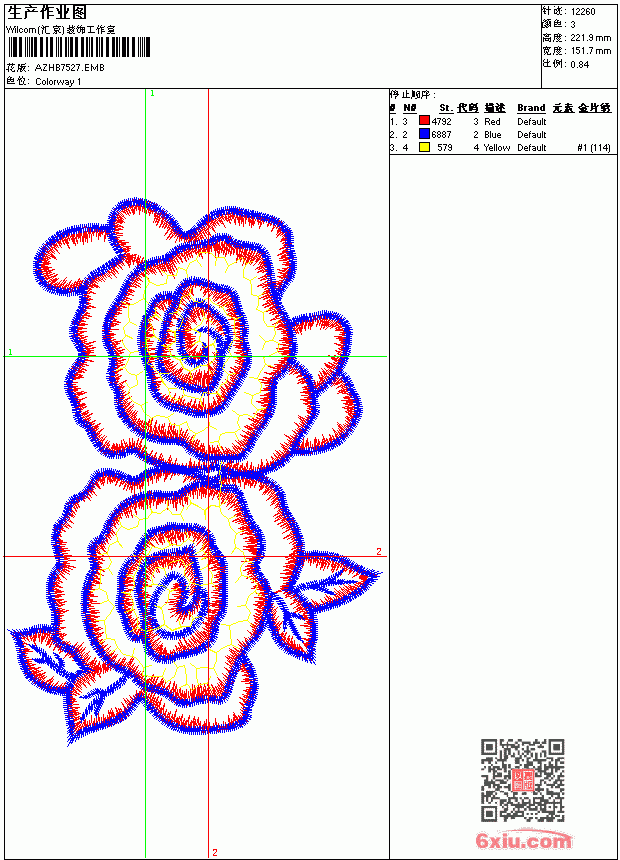This screenshot has width=620, height=860.
Task: Click the green marker 1 on the left horizontal guide
Action: [x=10, y=352]
